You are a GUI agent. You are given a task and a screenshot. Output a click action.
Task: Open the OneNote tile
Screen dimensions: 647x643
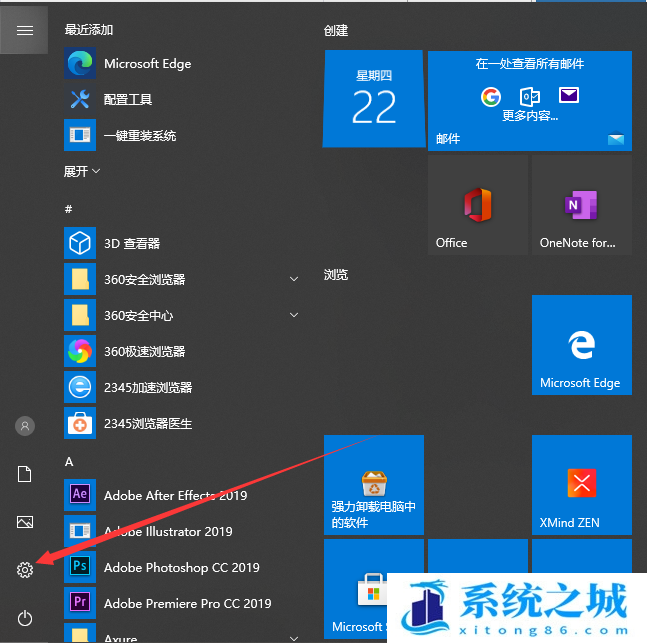581,205
